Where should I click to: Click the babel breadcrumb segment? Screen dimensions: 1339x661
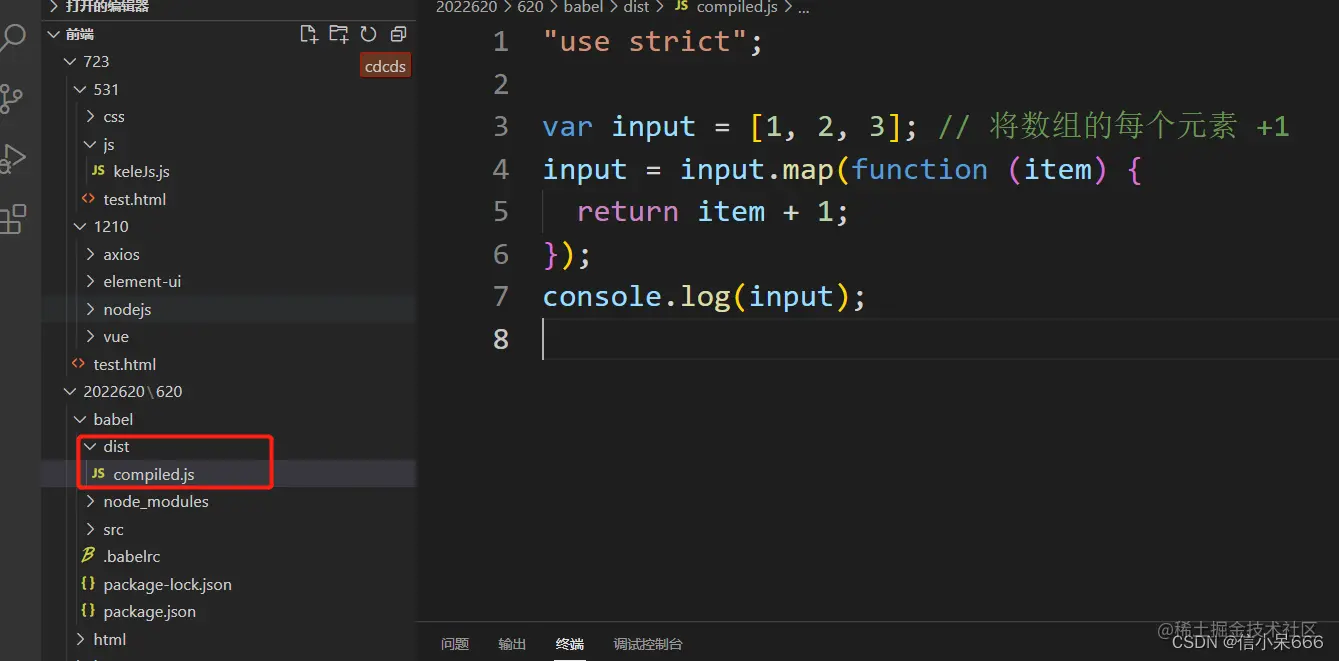[x=583, y=7]
